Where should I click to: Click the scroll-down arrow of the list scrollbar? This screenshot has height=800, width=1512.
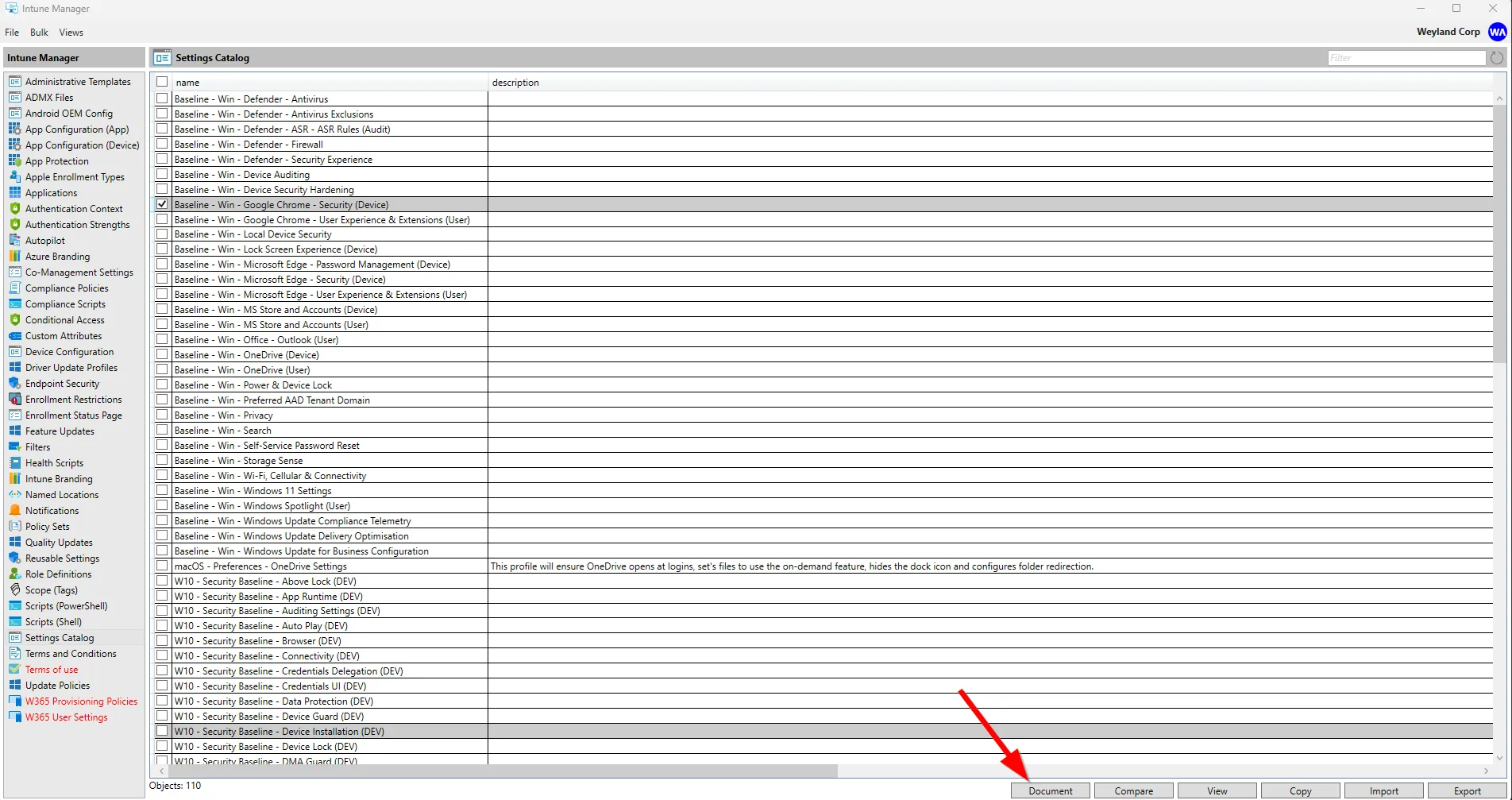pos(1499,758)
